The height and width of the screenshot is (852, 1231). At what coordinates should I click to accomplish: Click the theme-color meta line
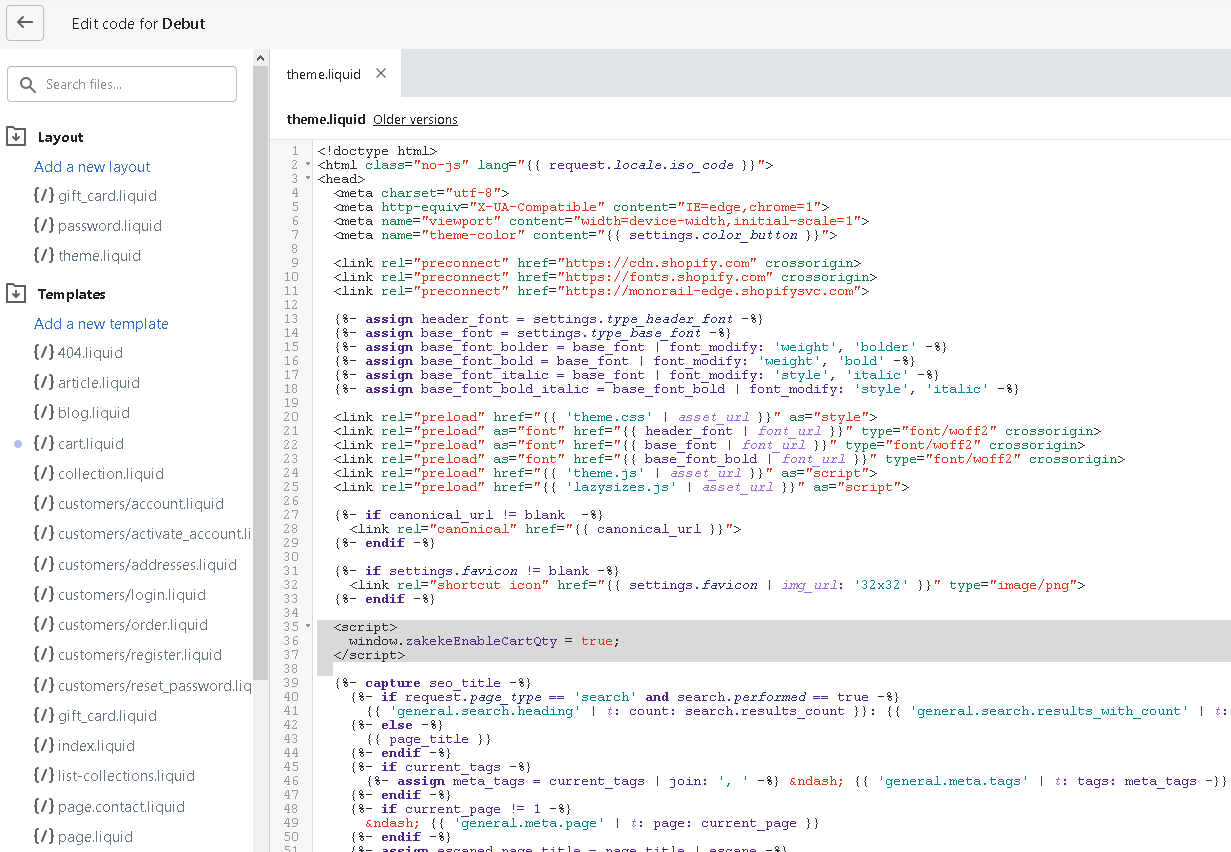pos(585,235)
